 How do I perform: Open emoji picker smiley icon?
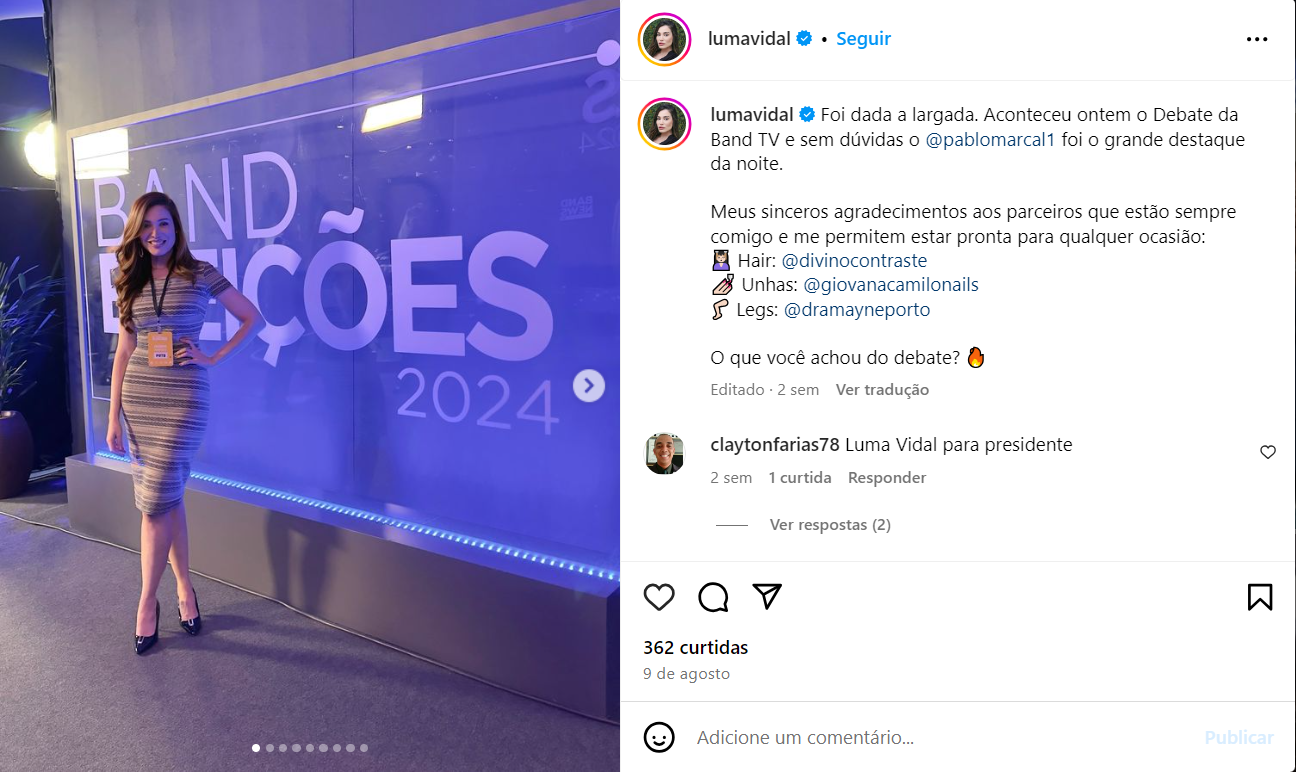click(659, 737)
